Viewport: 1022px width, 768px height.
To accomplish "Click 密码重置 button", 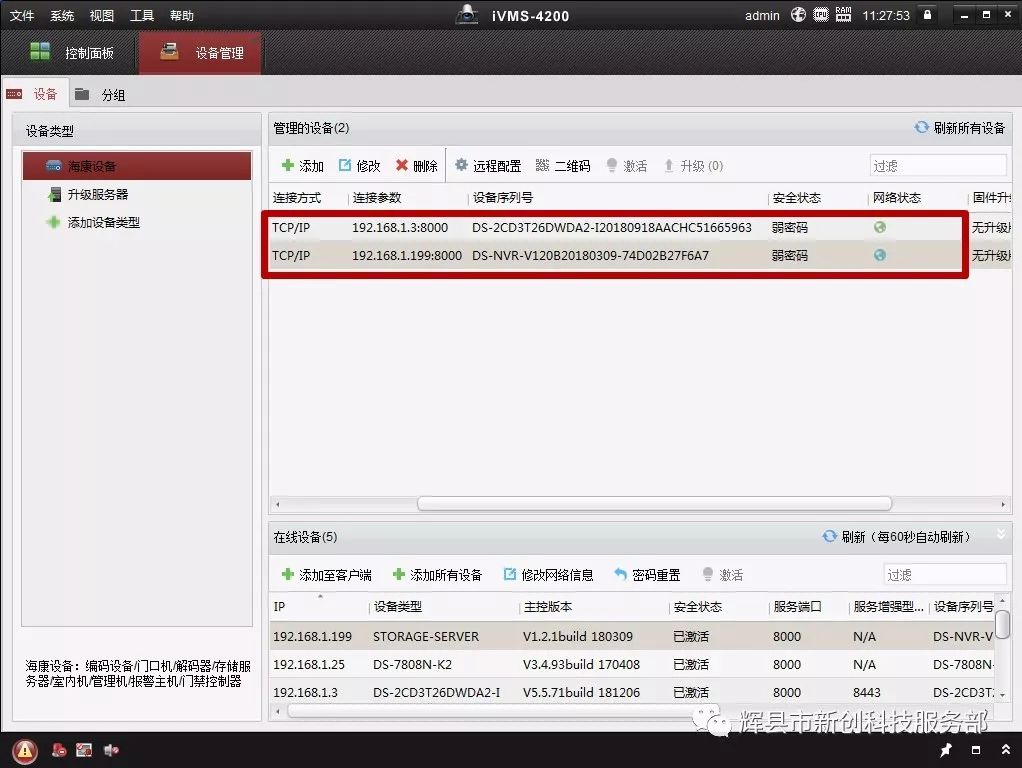I will [x=647, y=574].
